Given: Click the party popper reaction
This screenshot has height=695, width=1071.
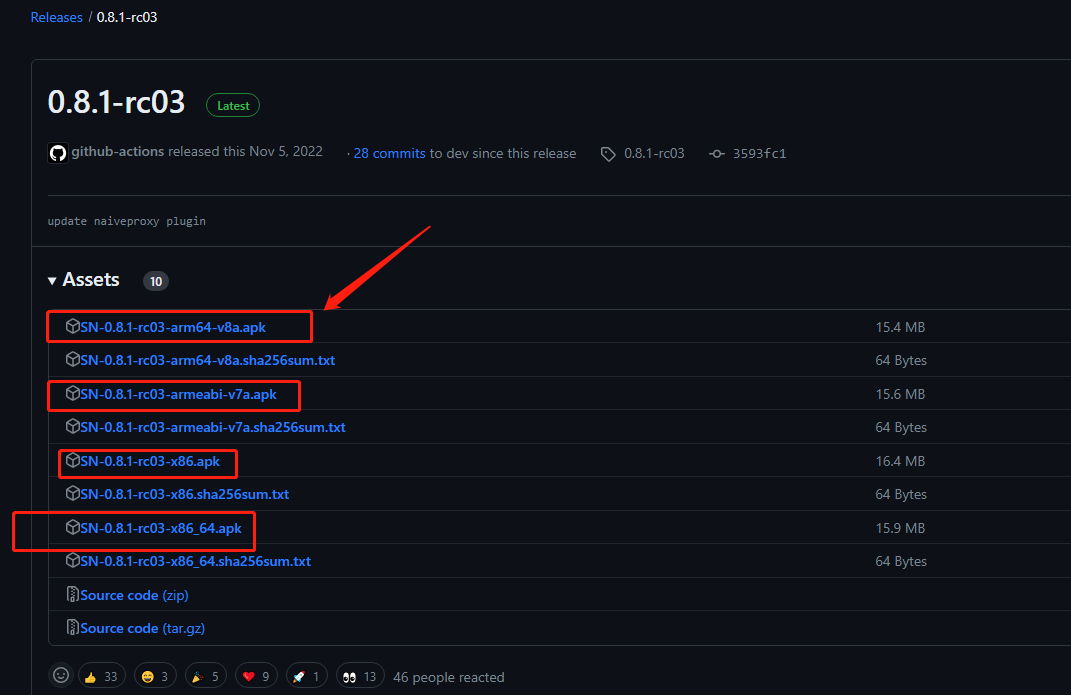Looking at the screenshot, I should coord(205,677).
